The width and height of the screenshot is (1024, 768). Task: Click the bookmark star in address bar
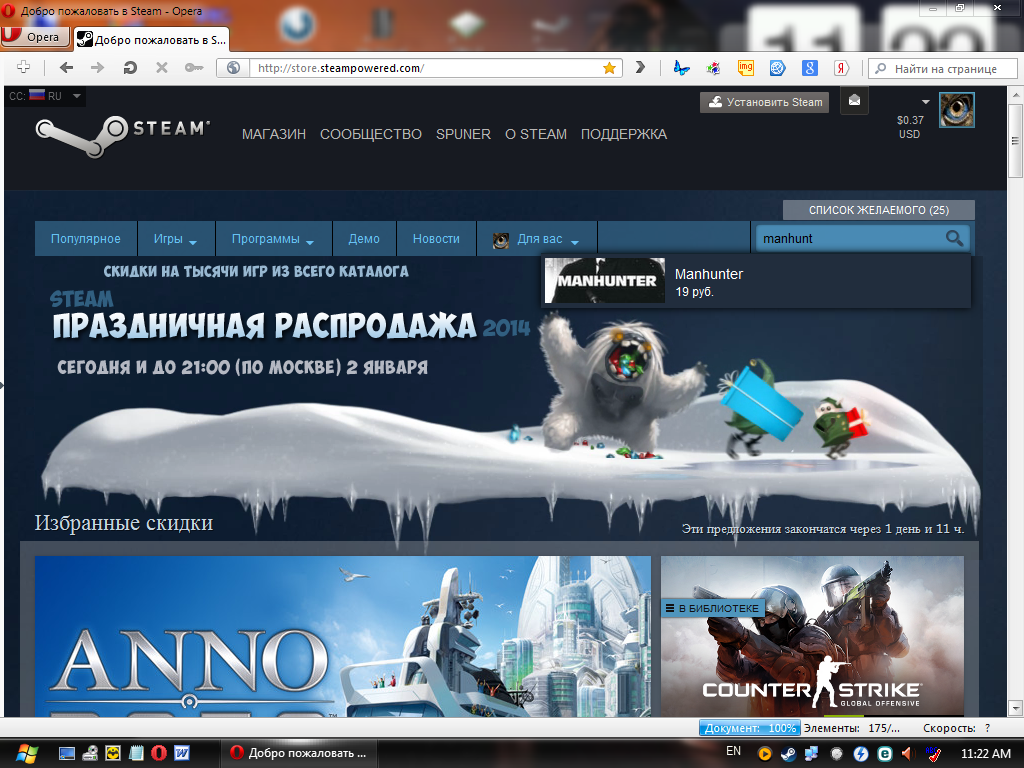[609, 68]
